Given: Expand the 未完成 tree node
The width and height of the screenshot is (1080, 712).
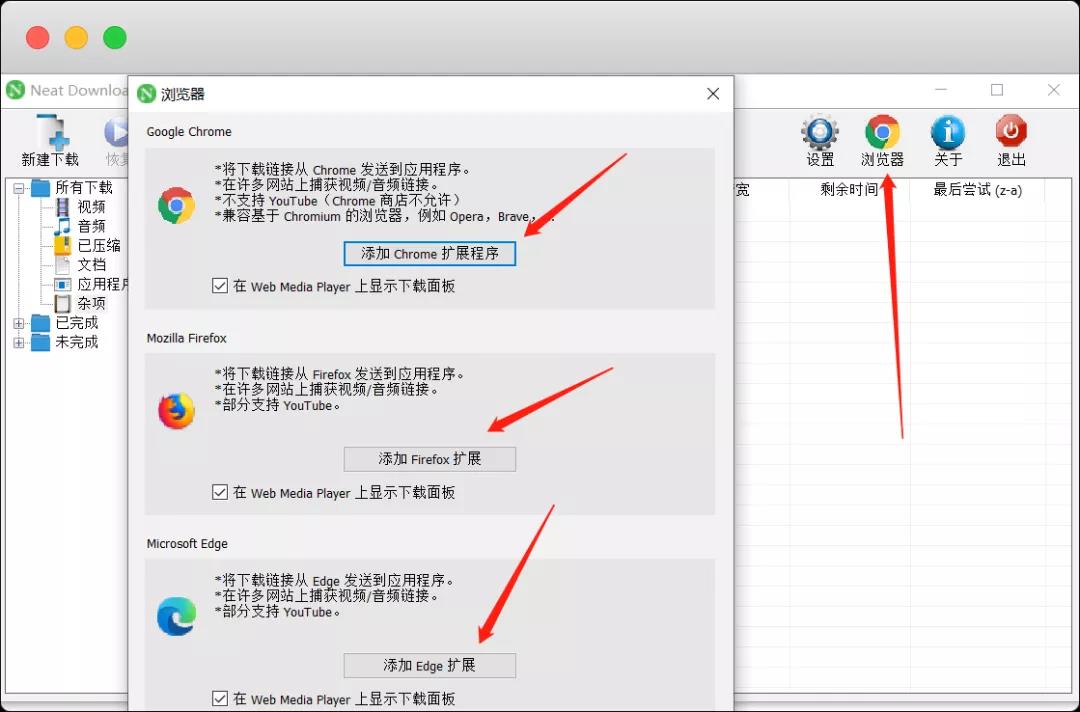Looking at the screenshot, I should pyautogui.click(x=19, y=342).
